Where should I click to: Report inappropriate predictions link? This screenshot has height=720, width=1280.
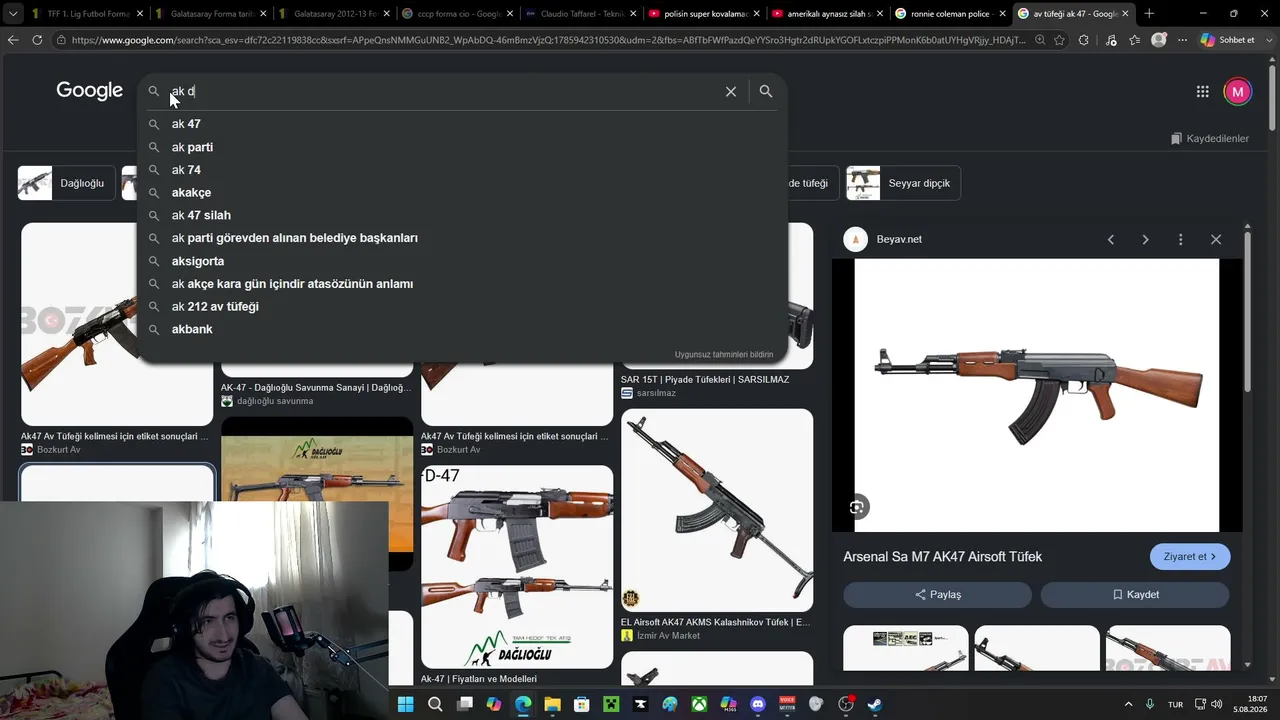click(x=724, y=354)
